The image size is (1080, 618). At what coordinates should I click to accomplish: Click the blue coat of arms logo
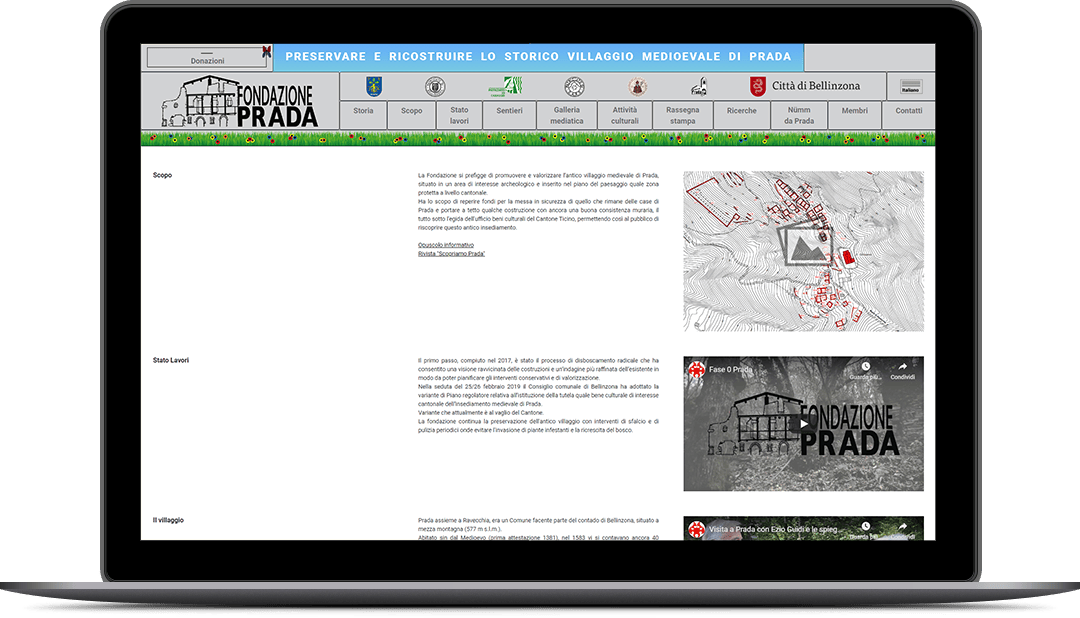374,86
